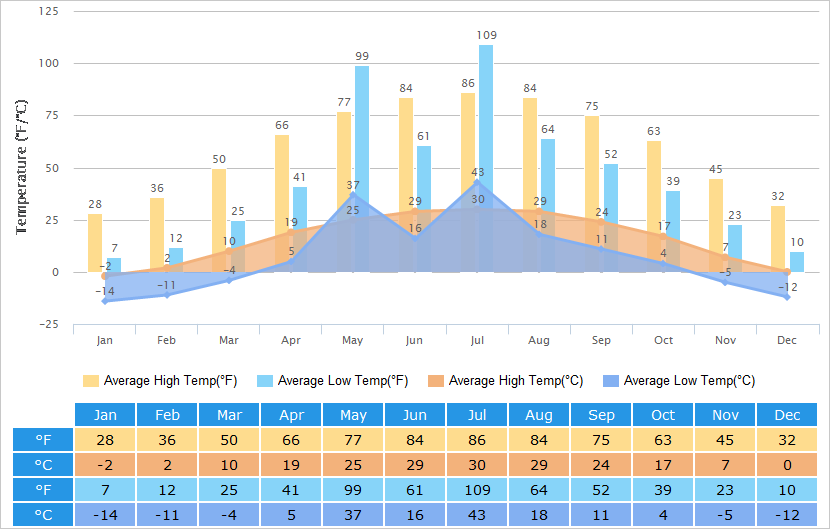Click the -25 y-axis tick label

49,324
